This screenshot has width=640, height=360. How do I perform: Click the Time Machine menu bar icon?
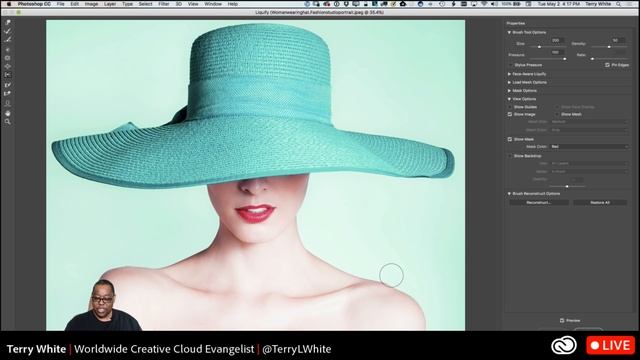tap(442, 4)
